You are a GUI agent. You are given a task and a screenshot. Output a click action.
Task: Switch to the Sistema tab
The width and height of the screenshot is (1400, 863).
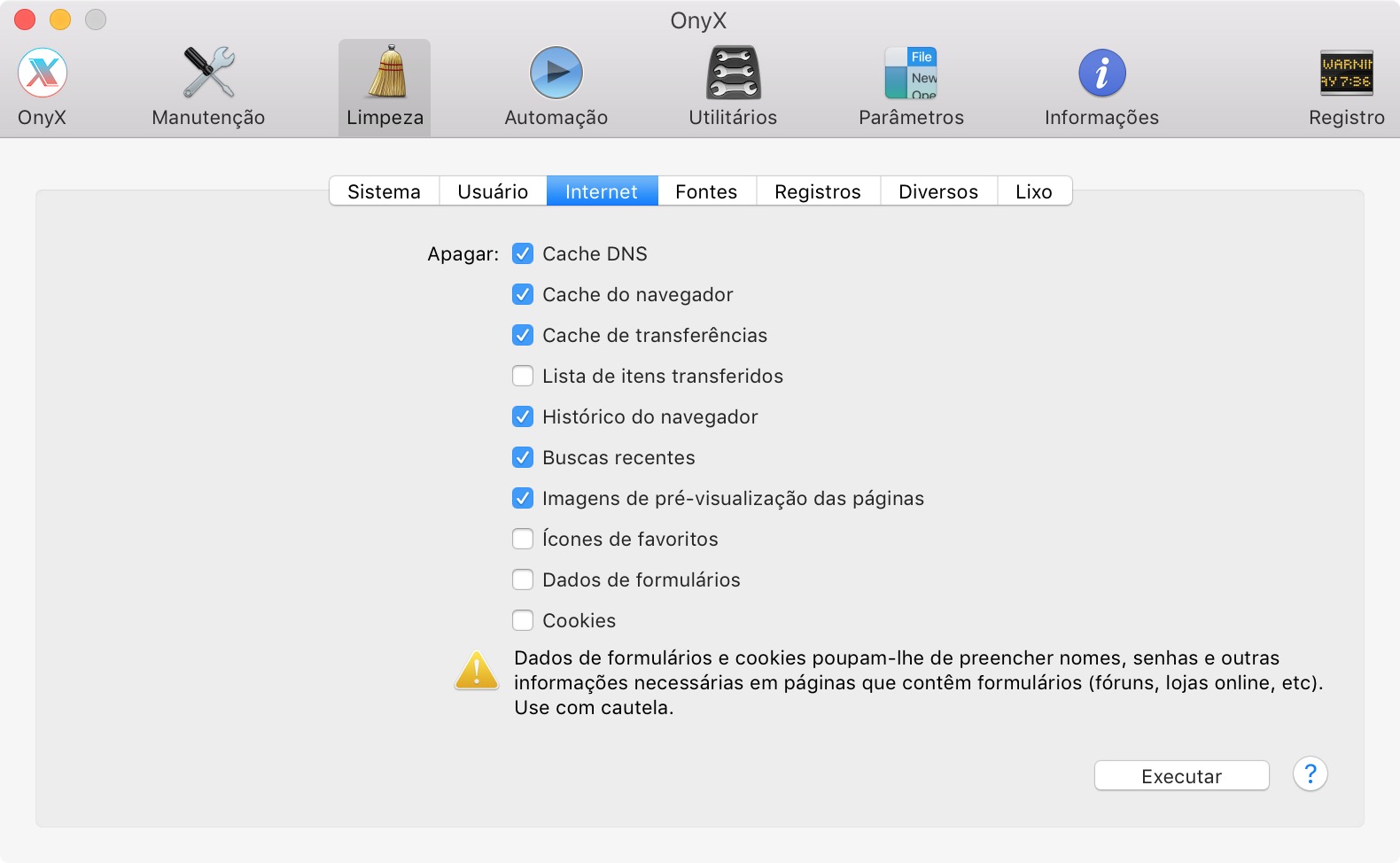[384, 191]
